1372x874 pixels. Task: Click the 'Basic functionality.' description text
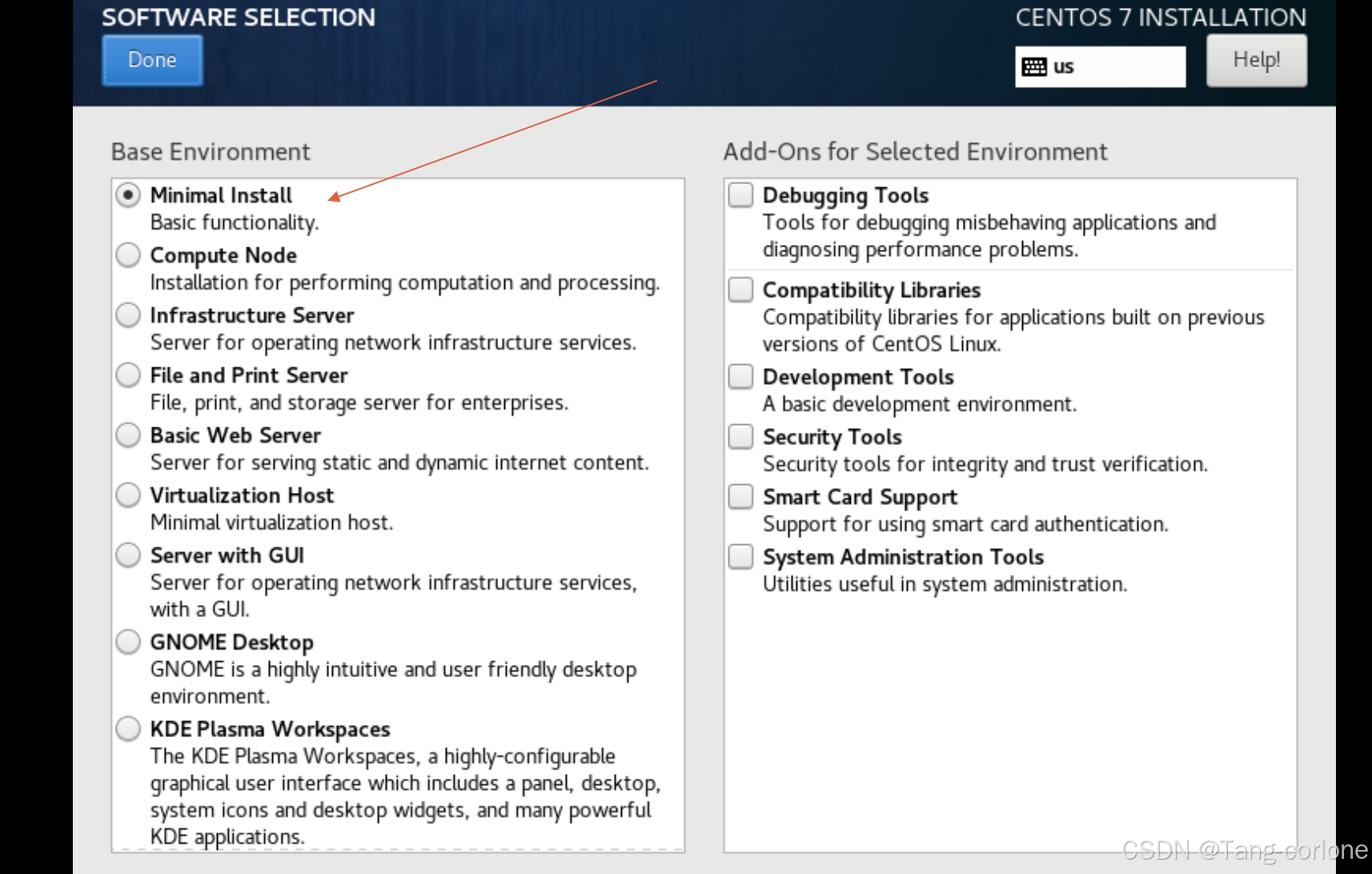point(235,223)
